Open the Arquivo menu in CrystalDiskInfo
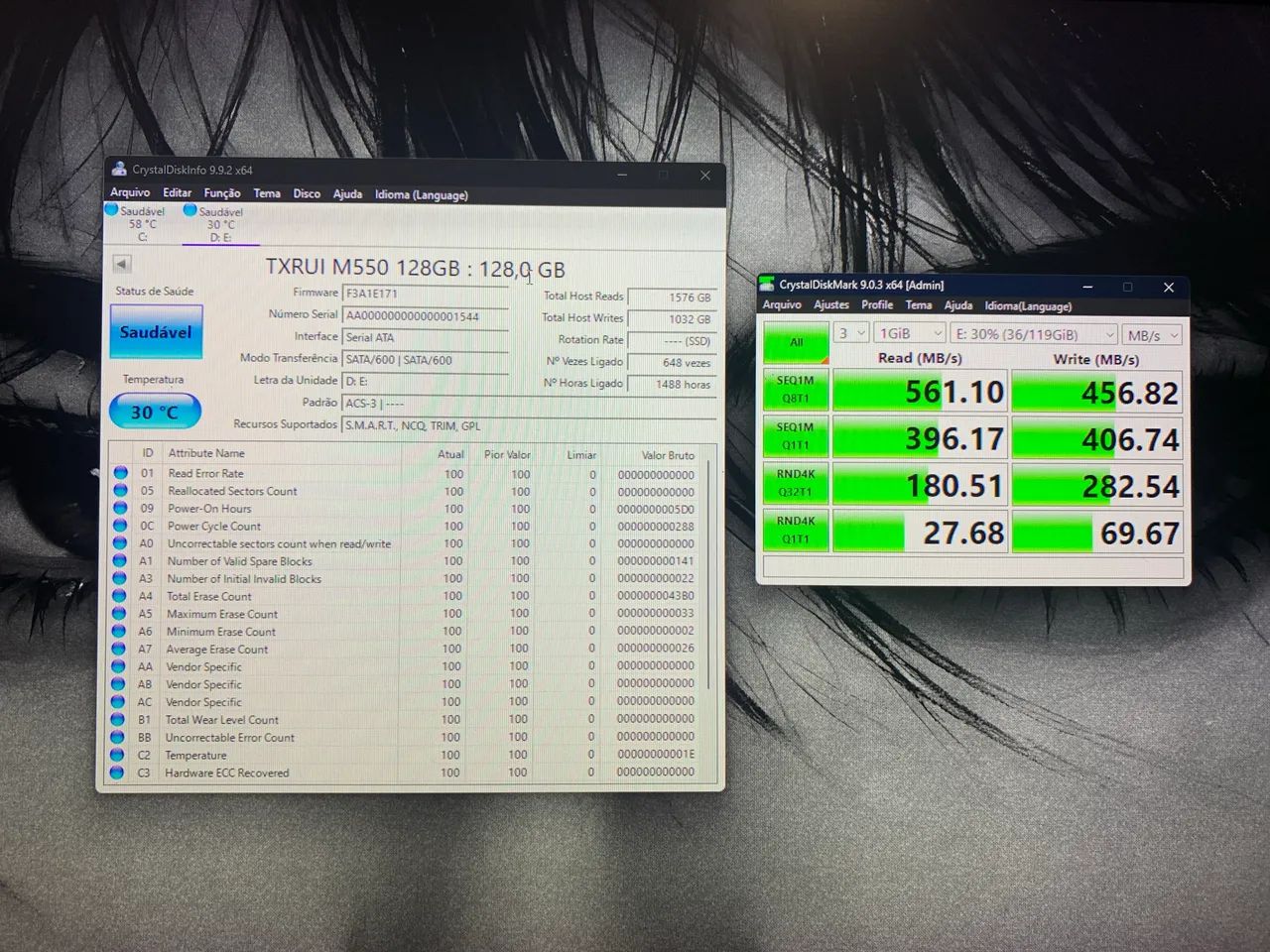 click(130, 192)
